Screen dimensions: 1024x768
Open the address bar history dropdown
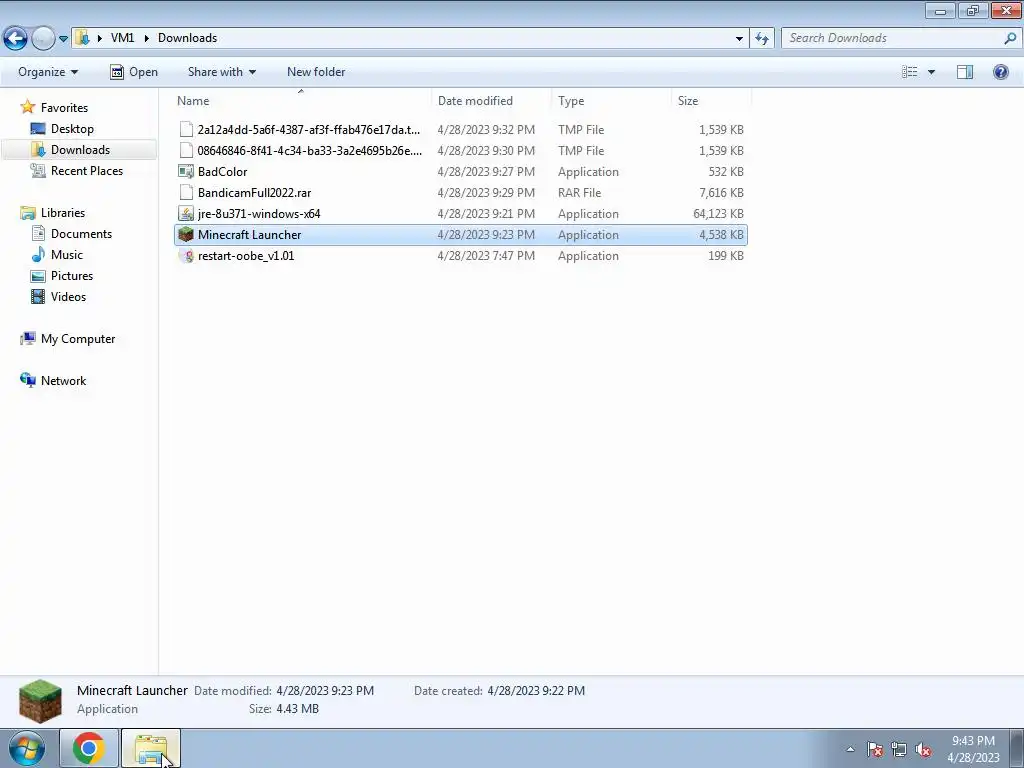click(739, 38)
